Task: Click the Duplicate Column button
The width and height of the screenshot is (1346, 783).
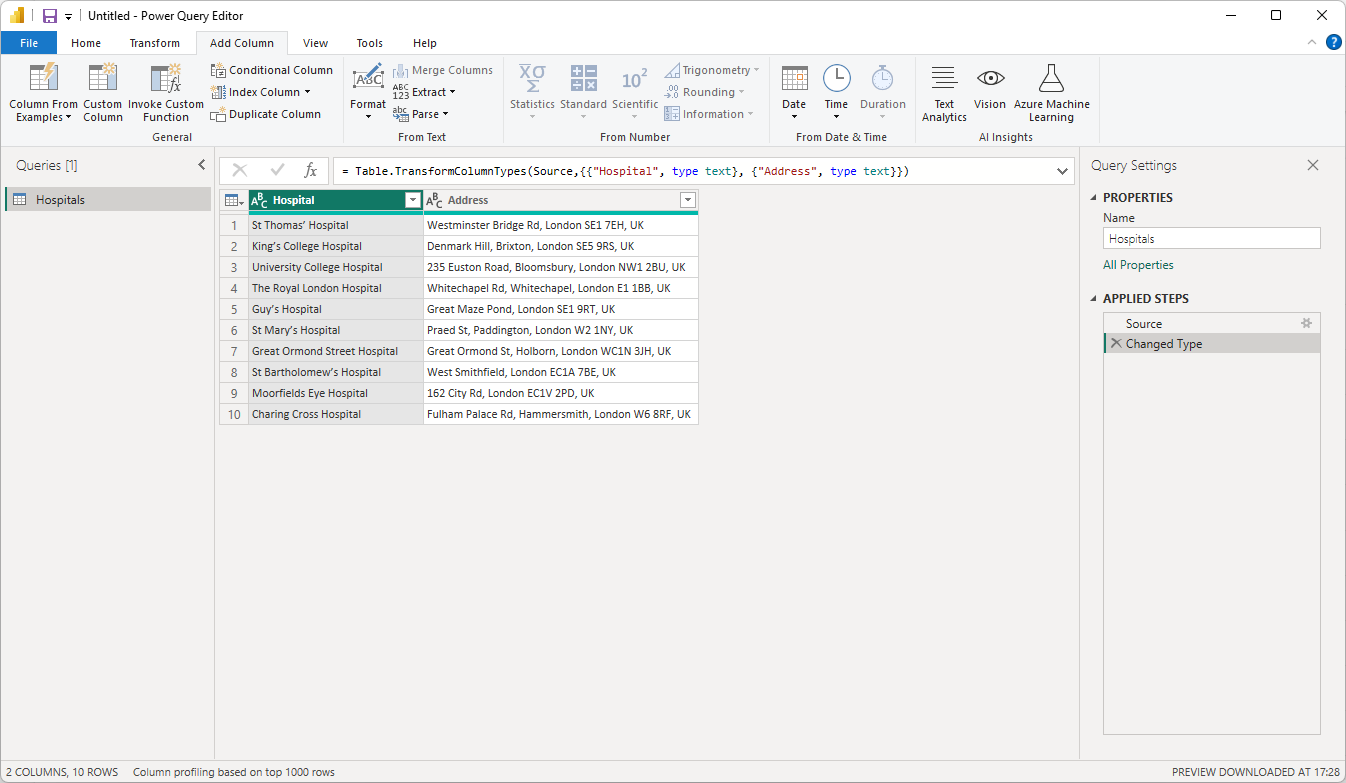Action: (x=266, y=114)
